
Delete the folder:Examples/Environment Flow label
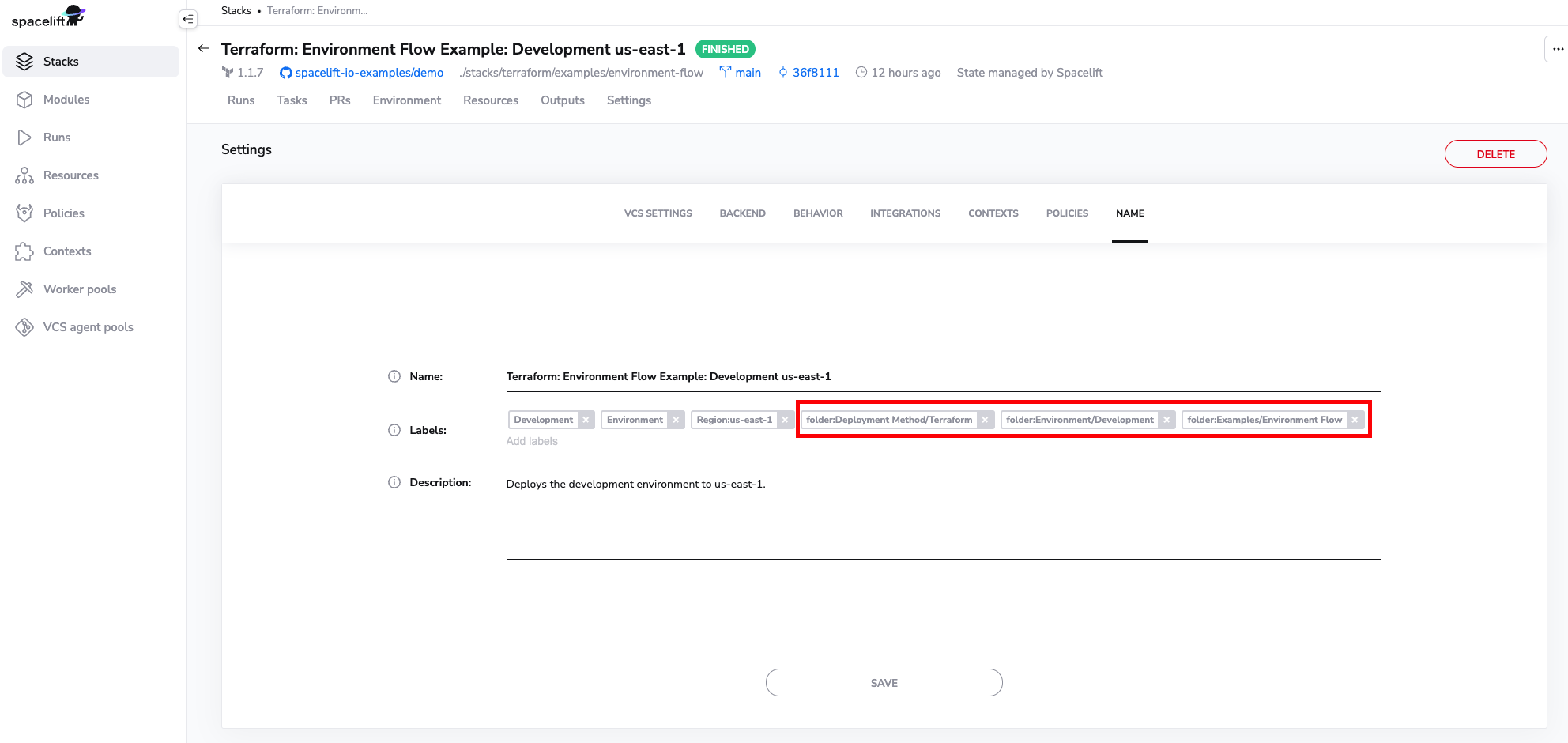pos(1355,420)
